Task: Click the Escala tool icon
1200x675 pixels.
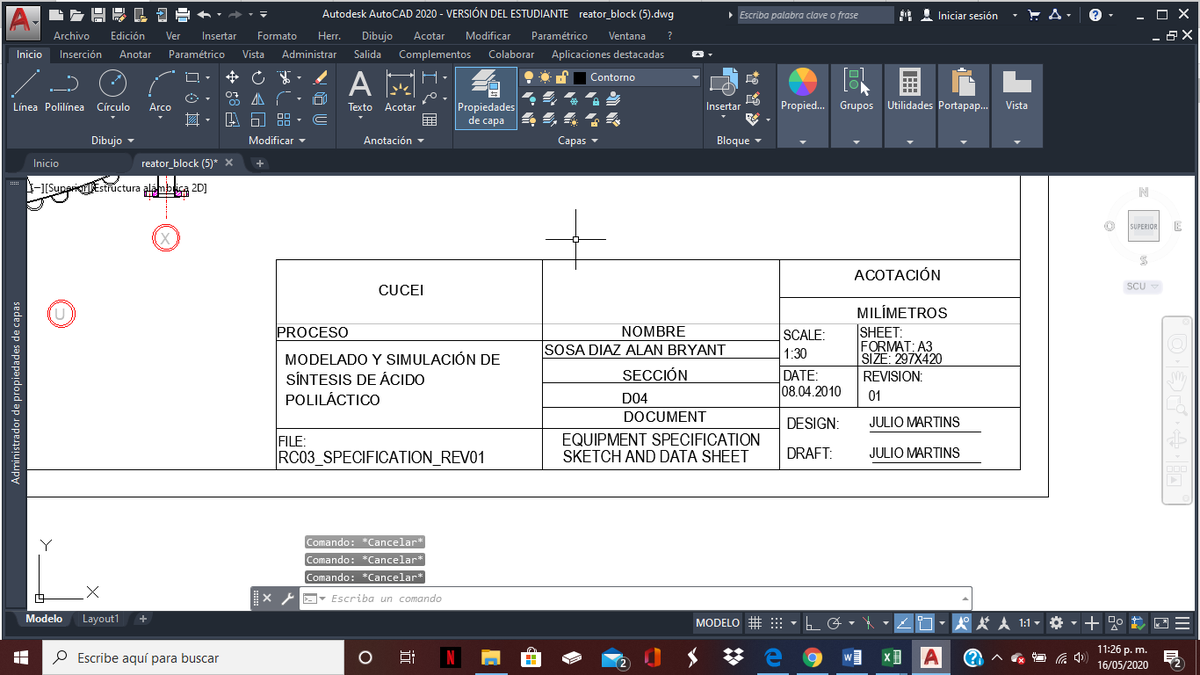Action: 258,119
